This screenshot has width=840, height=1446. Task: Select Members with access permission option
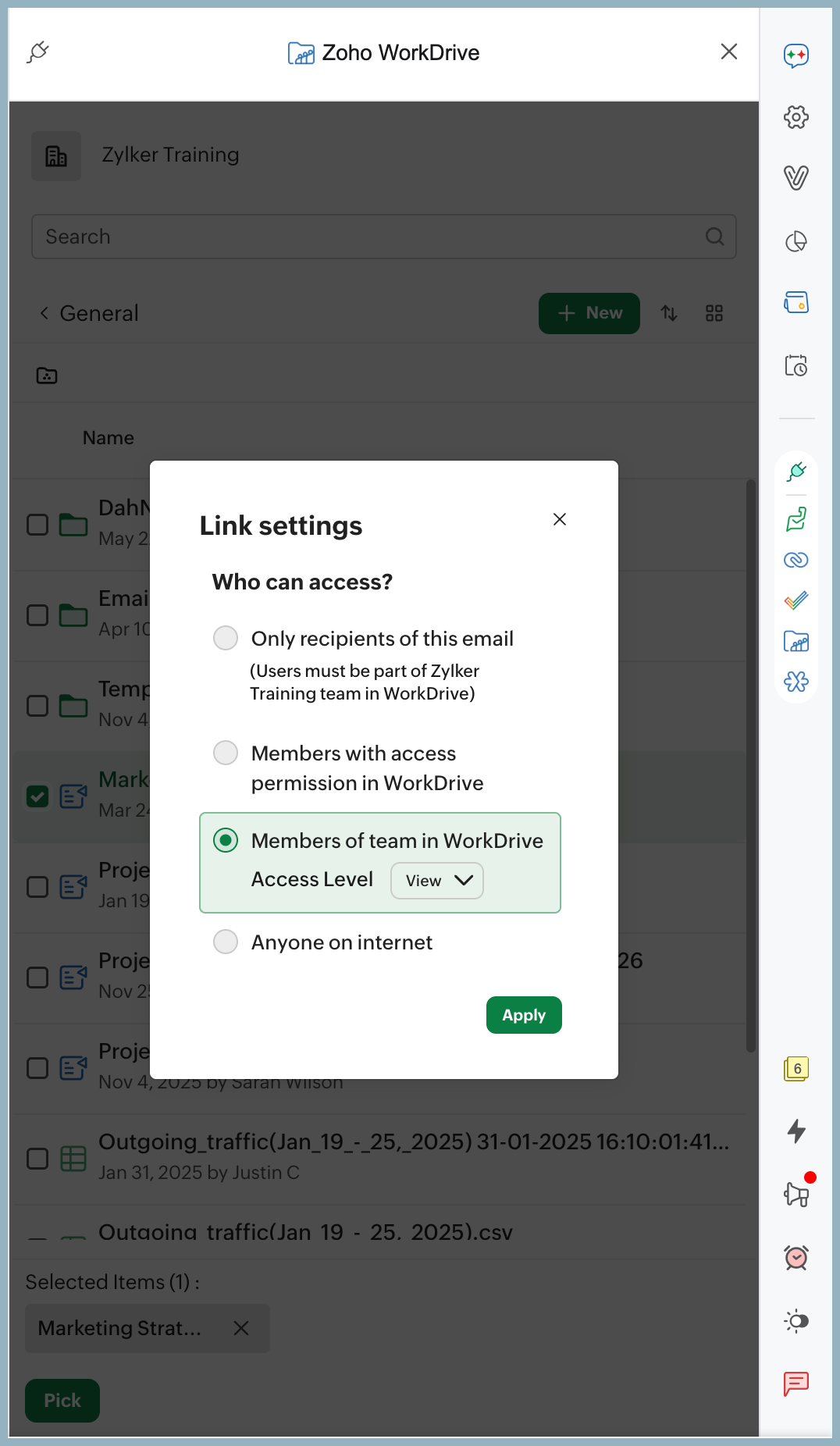[226, 753]
